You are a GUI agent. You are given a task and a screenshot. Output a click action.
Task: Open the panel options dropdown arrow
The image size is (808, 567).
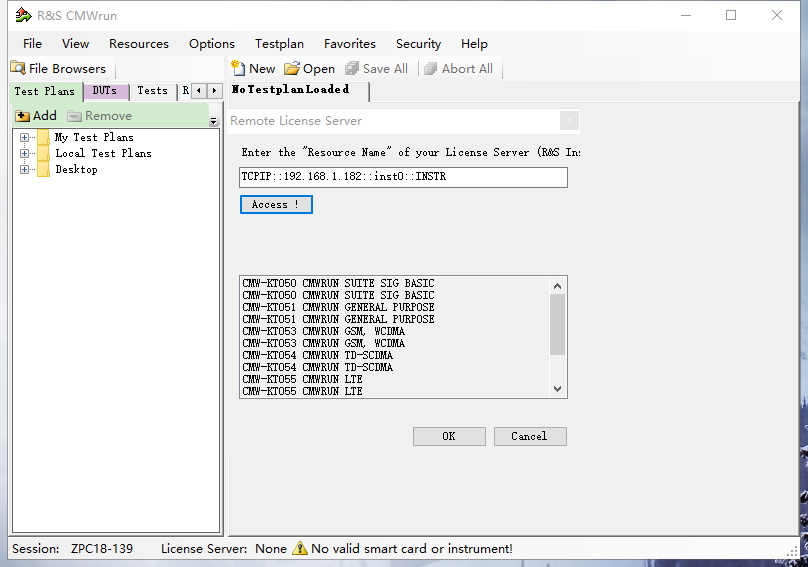pos(213,122)
